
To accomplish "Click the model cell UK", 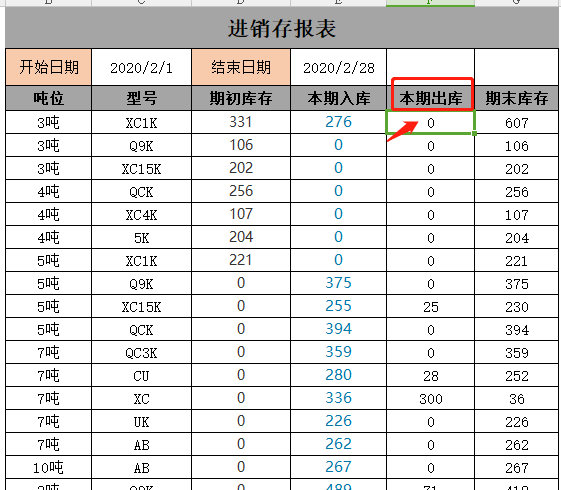I will [x=141, y=421].
